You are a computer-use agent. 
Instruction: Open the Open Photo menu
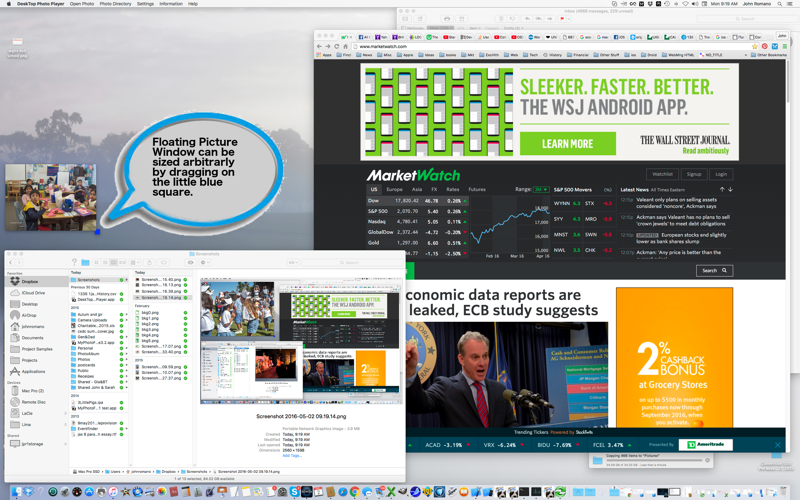point(82,4)
